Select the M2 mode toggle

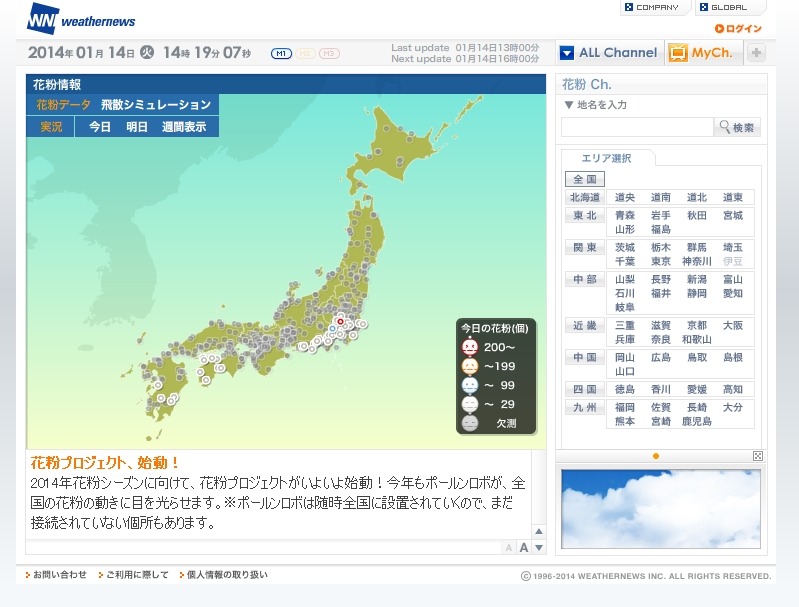305,53
